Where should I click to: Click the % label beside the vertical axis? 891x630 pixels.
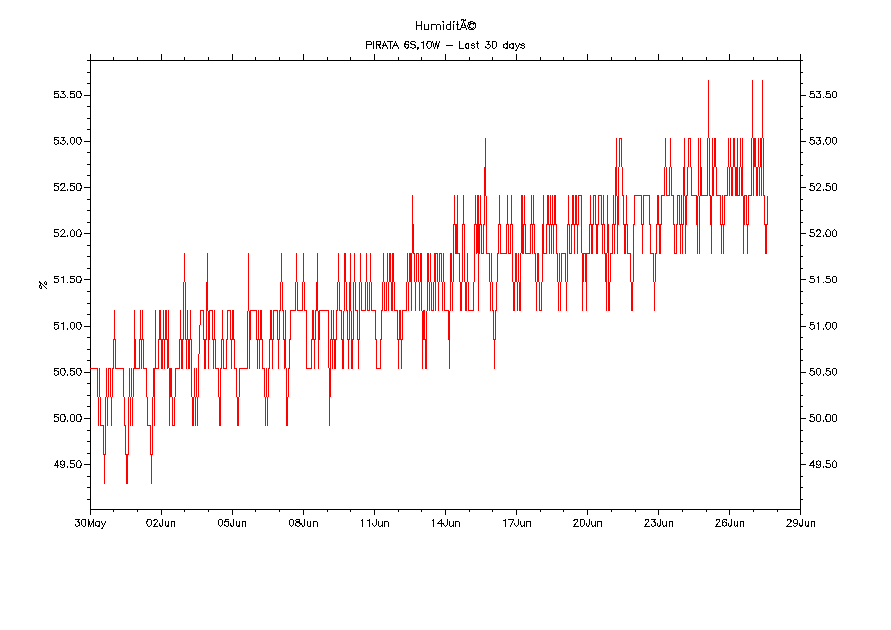pos(42,284)
